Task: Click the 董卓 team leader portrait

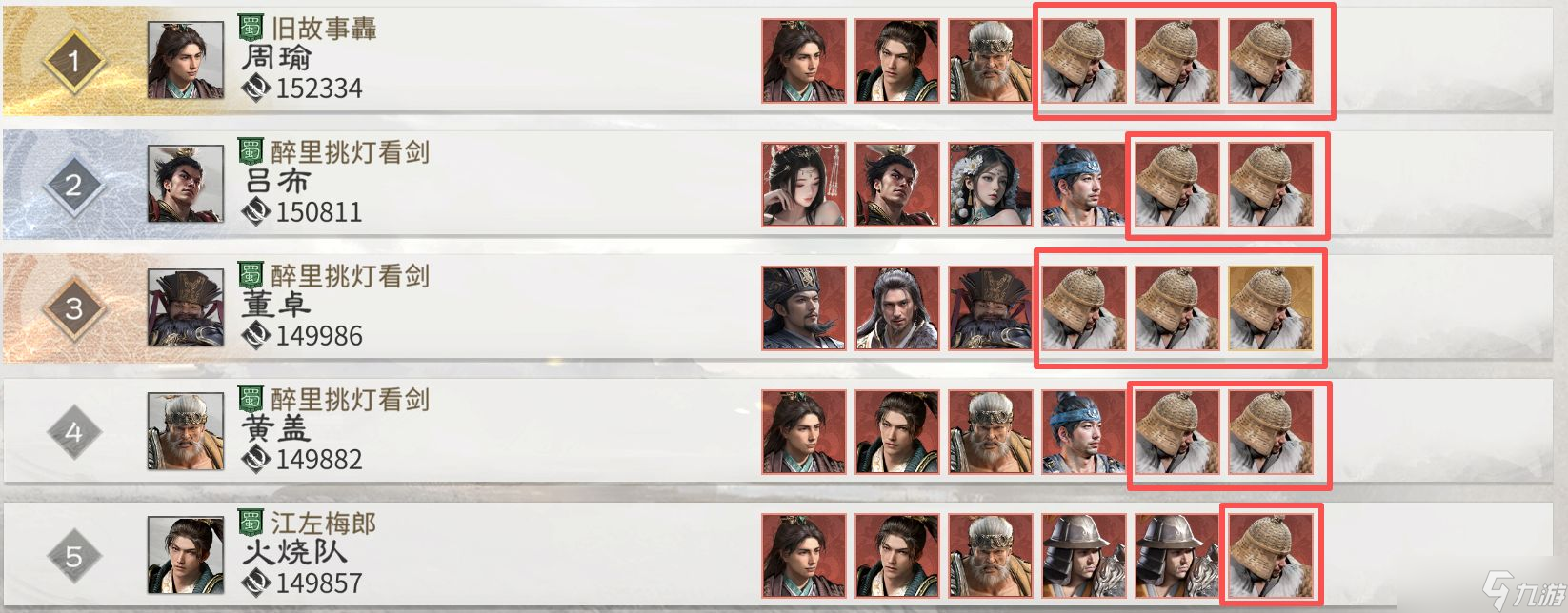Action: [x=186, y=308]
